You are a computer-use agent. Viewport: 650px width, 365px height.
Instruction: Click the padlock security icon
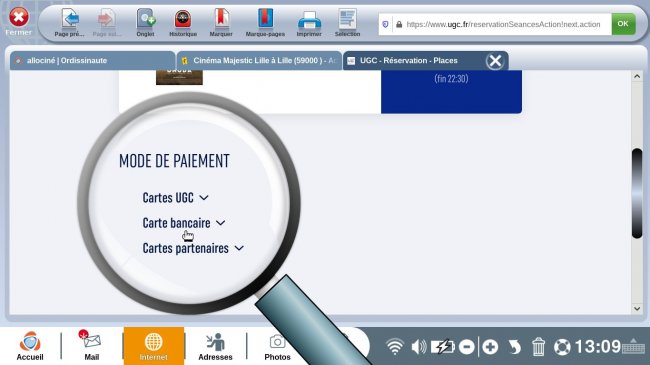(x=399, y=24)
